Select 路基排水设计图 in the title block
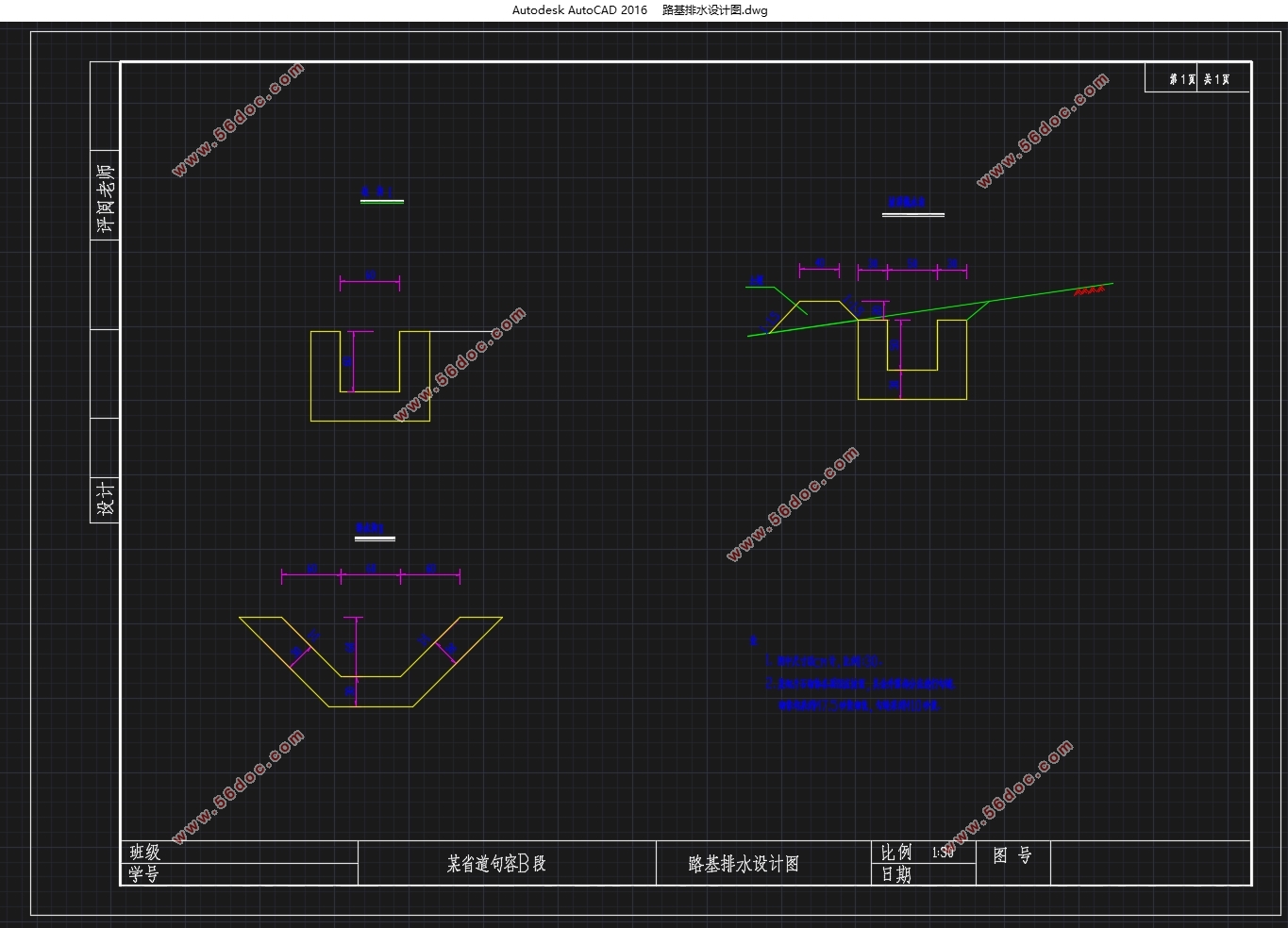This screenshot has width=1288, height=928. coord(744,863)
